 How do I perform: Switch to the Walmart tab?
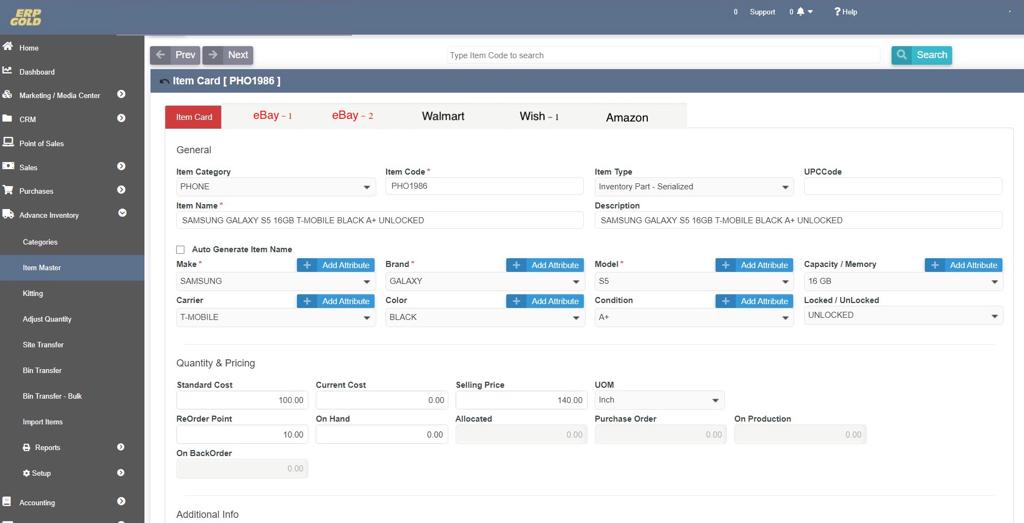443,116
